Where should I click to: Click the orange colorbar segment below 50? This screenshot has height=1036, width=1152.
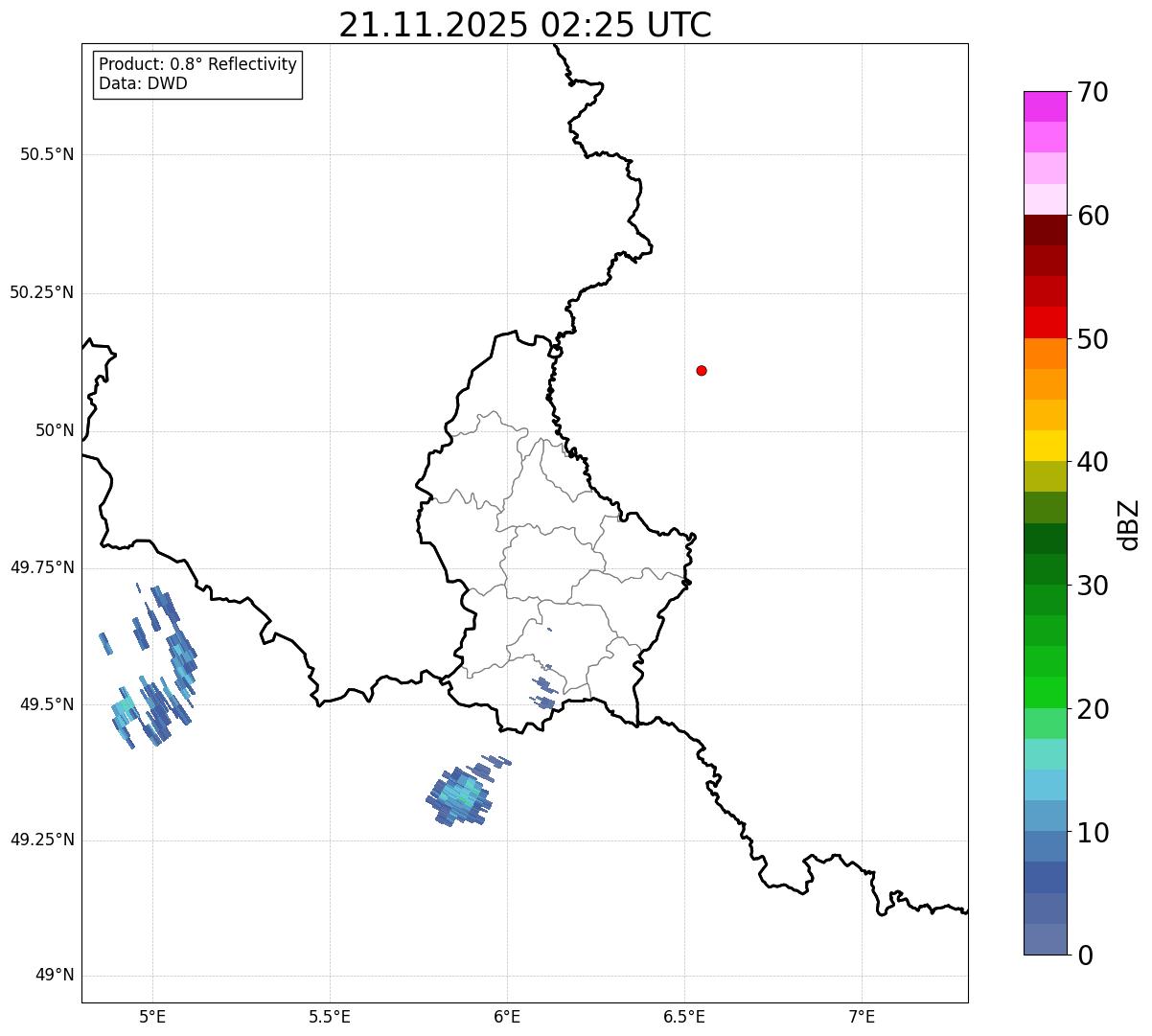1045,354
